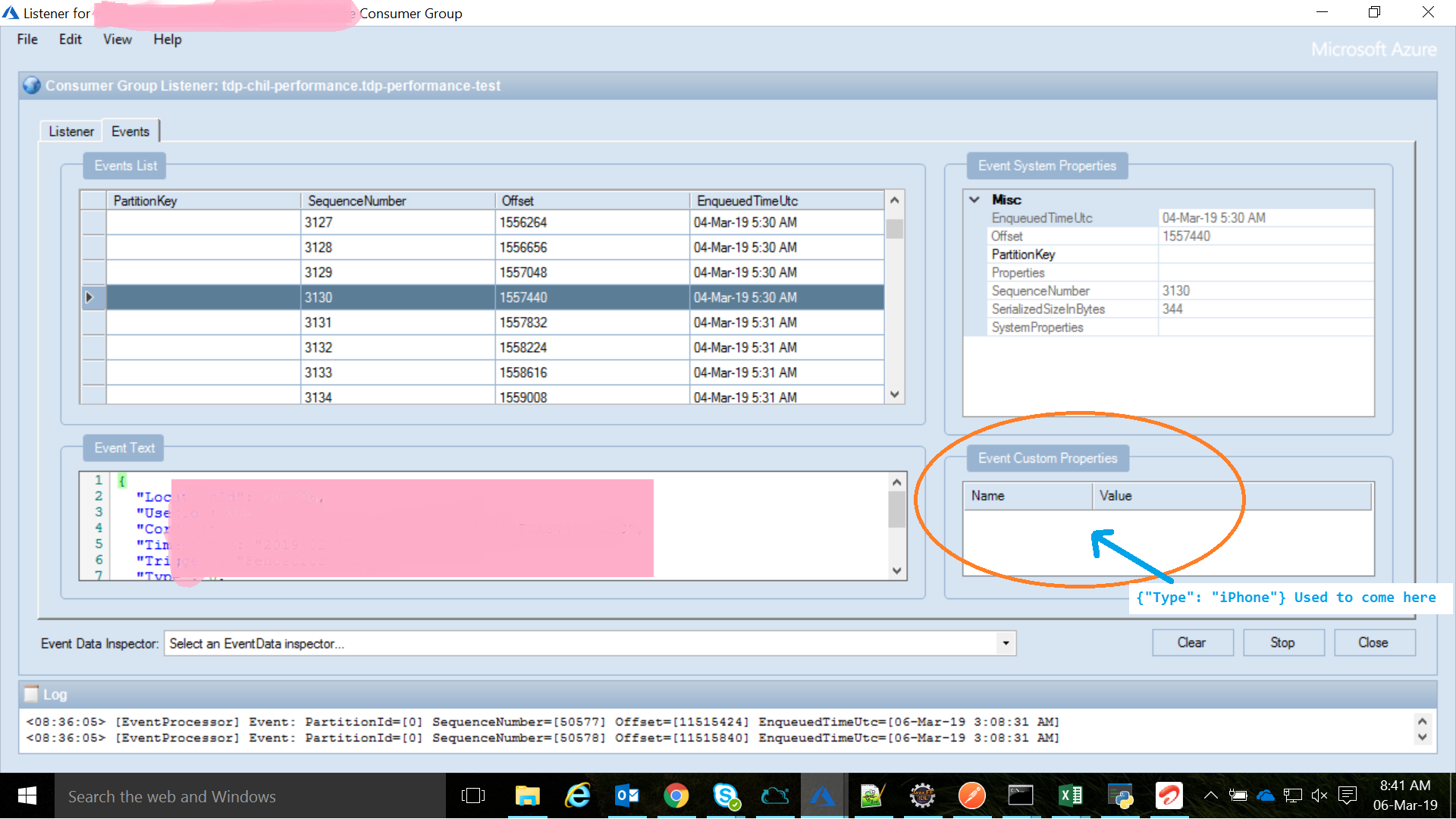
Task: Open the View menu
Action: 118,39
